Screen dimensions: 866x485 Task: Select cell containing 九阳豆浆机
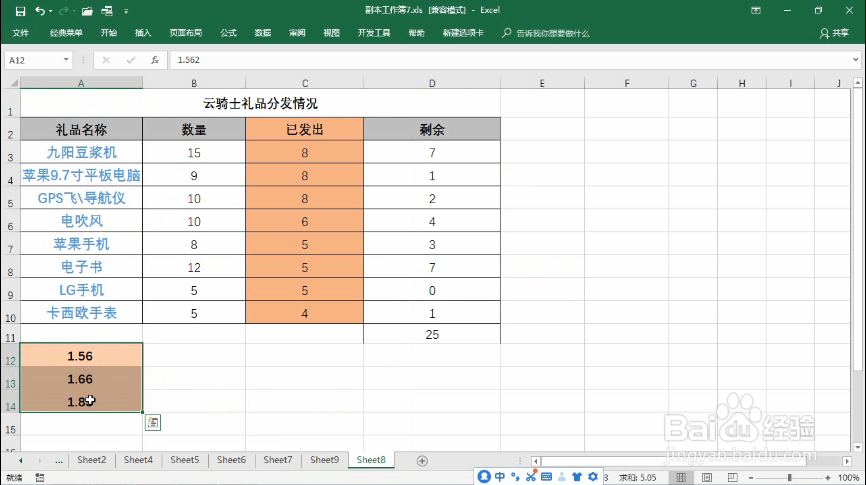tap(81, 152)
